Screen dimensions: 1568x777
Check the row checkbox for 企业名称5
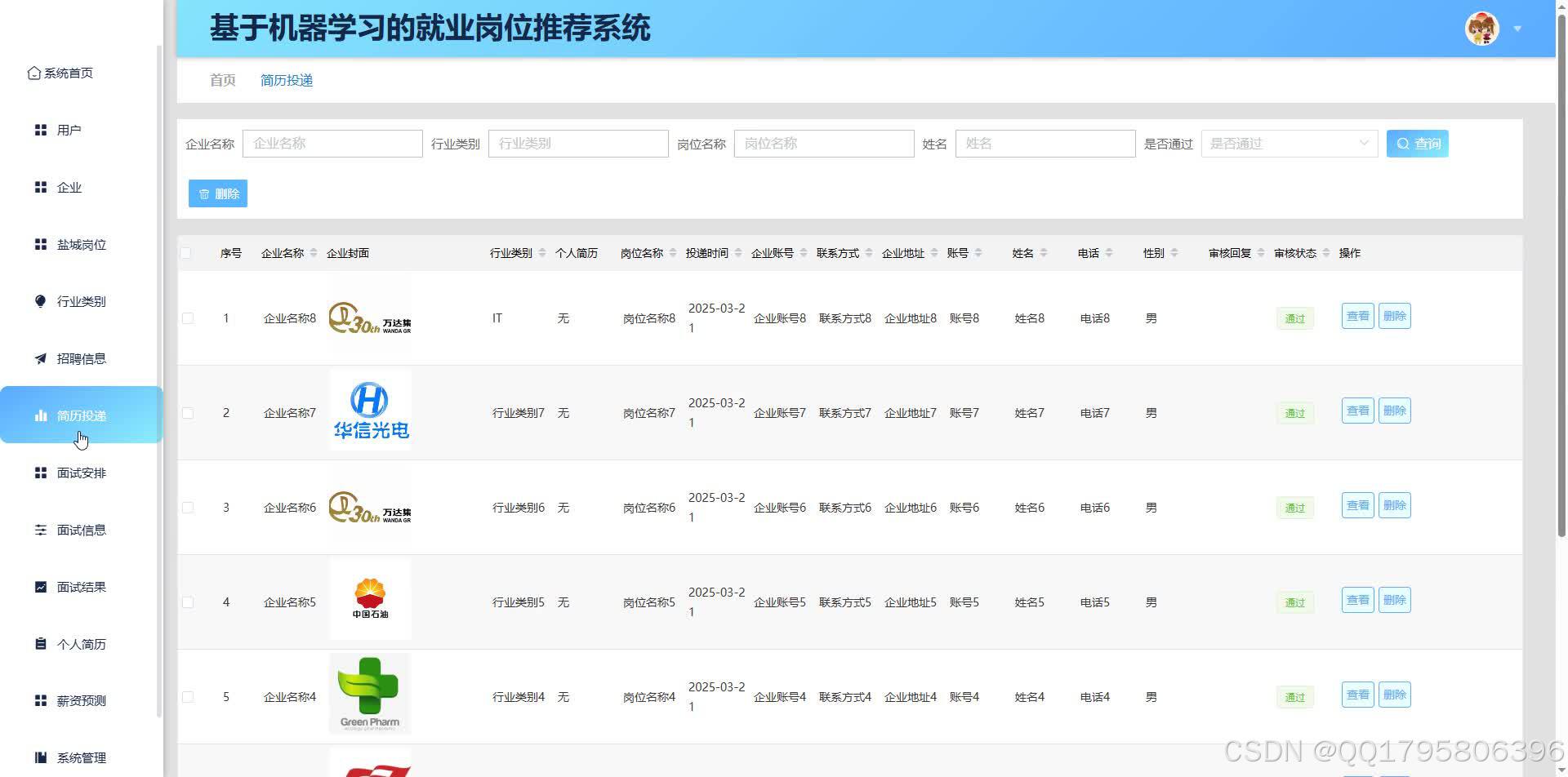coord(188,602)
